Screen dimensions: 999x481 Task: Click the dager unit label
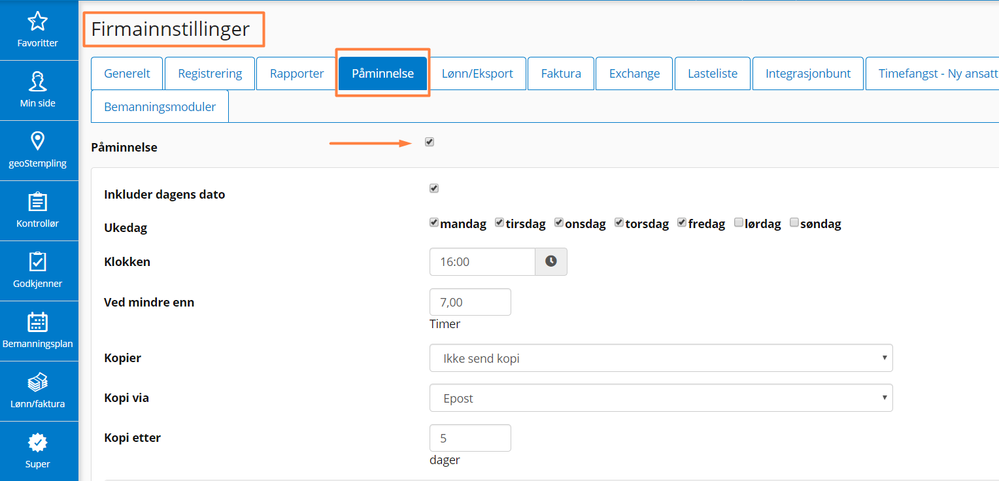click(445, 460)
